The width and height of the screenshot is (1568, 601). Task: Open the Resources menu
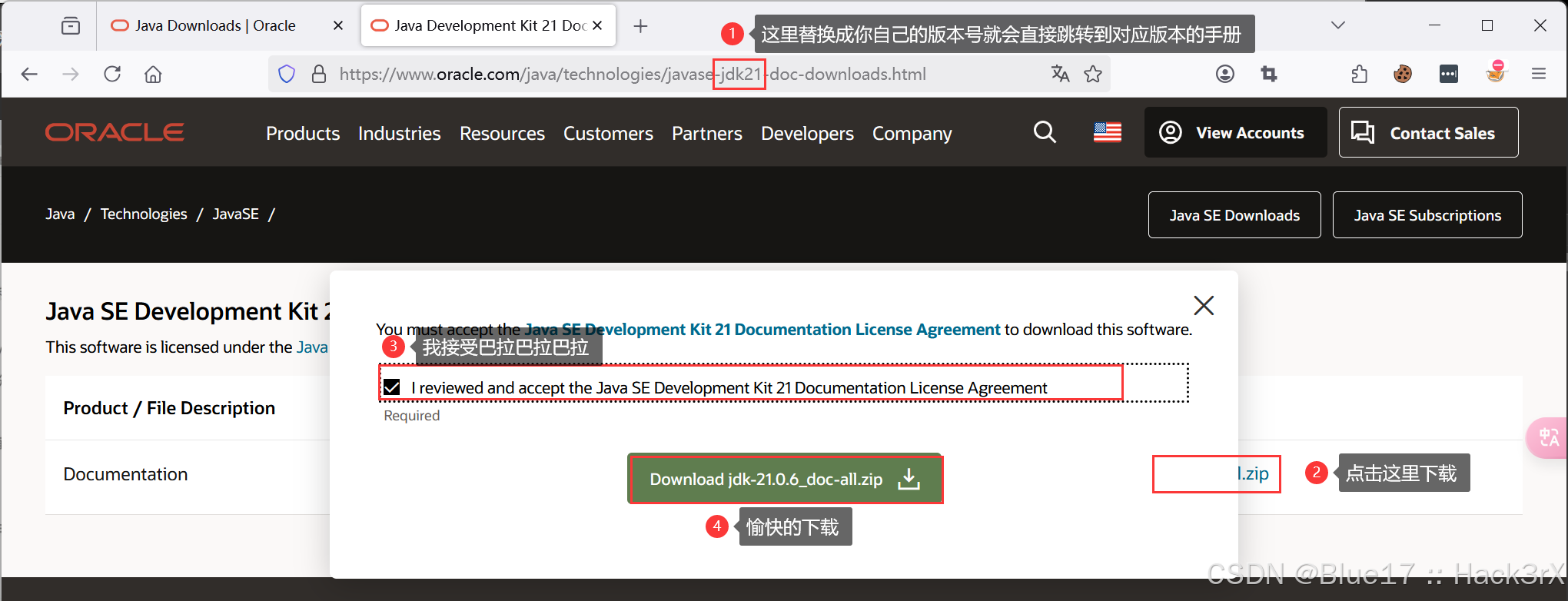[x=502, y=133]
